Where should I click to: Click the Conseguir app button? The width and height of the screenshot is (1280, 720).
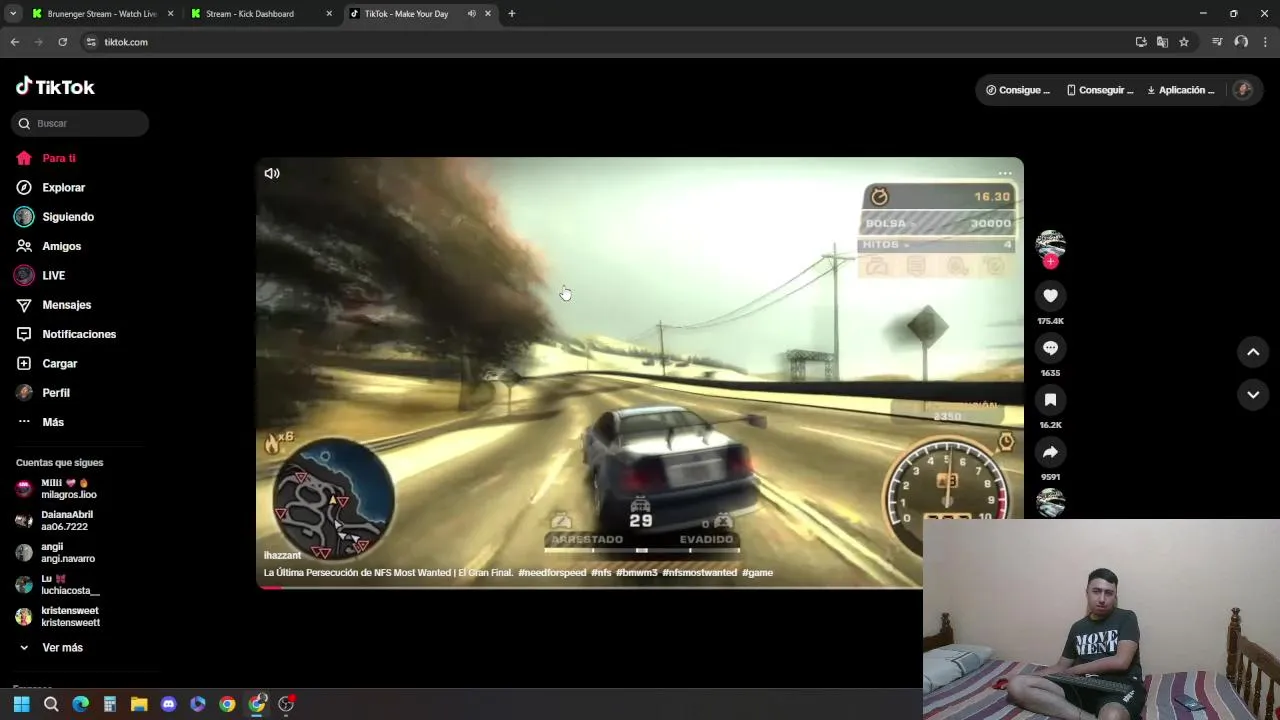coord(1100,90)
